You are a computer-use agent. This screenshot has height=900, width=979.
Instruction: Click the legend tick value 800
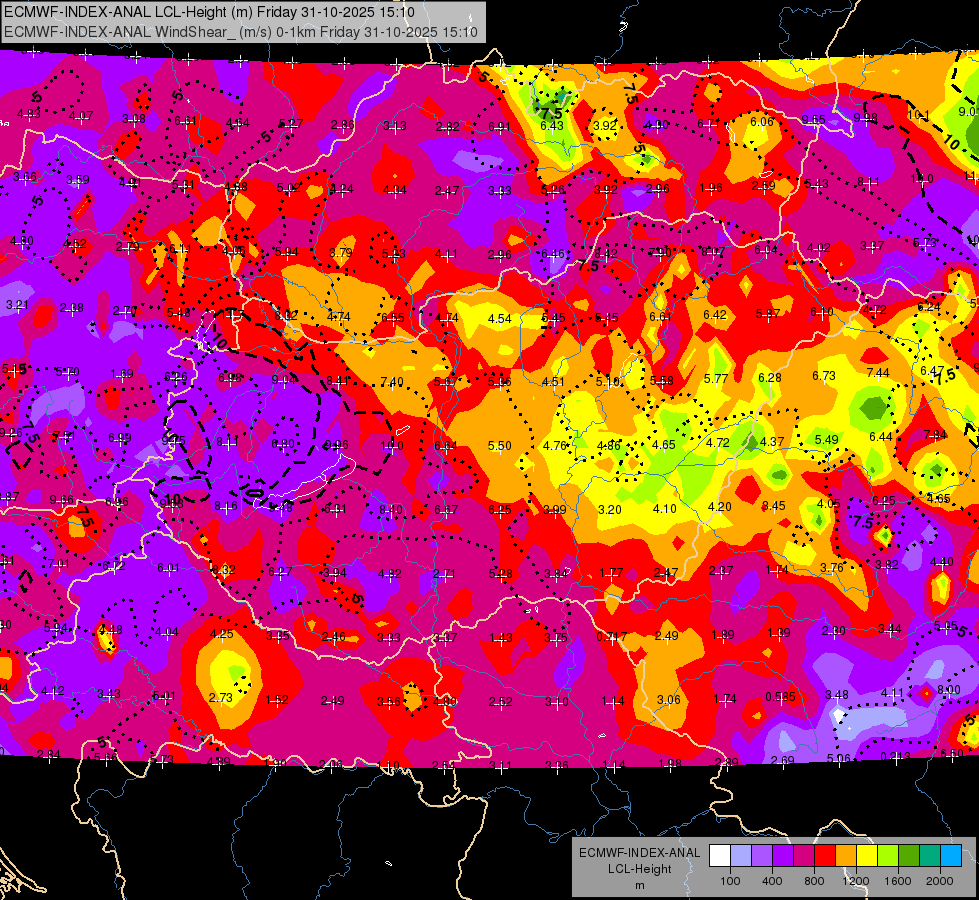tap(814, 881)
